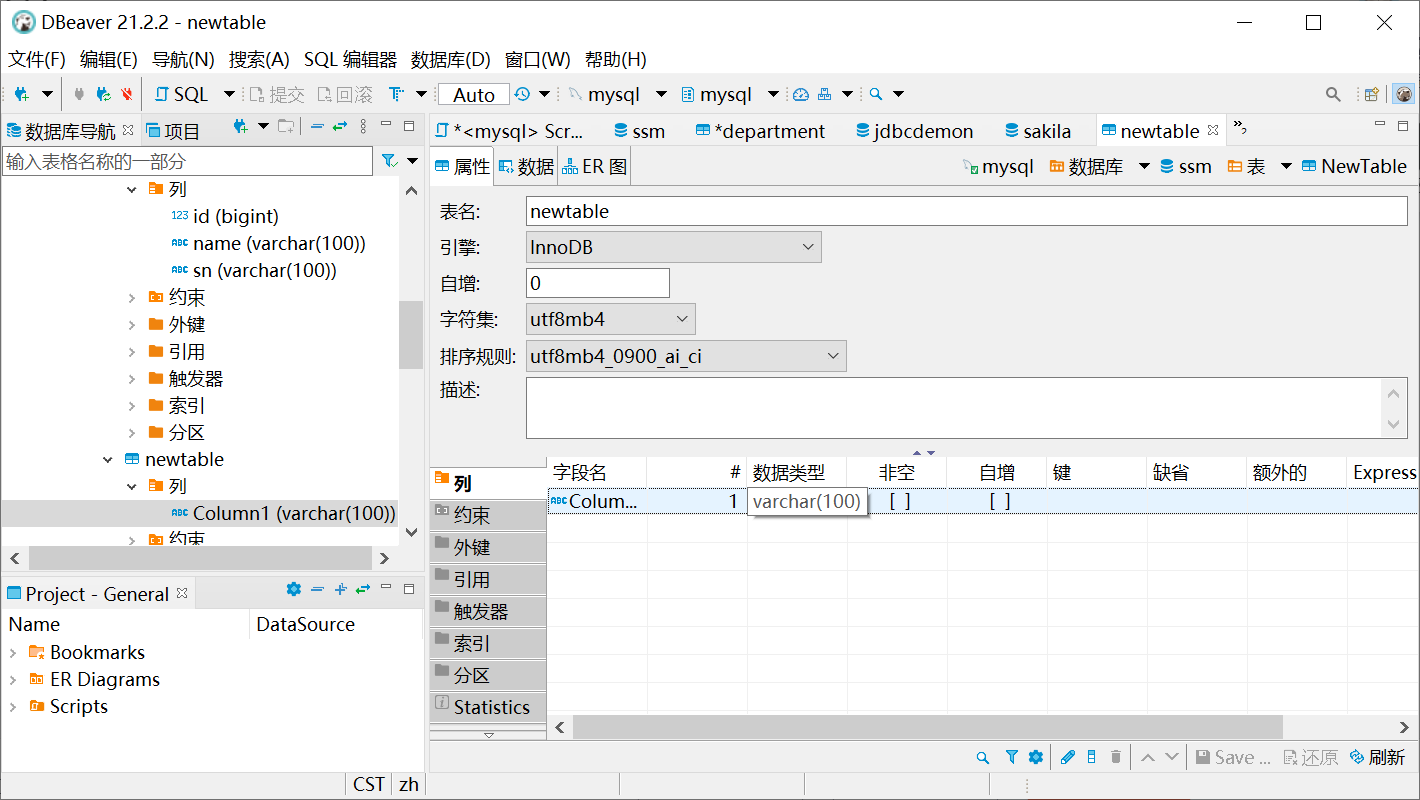Check the 非空 checkbox for Column1
Screen dimensions: 1420x800
pyautogui.click(x=899, y=501)
